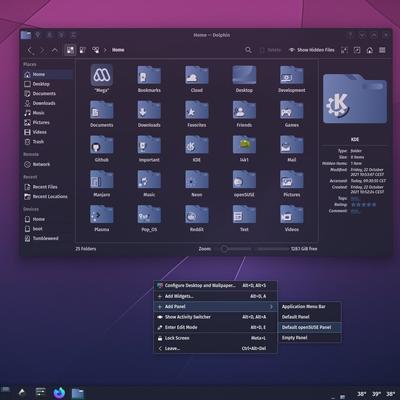Click the house icon in Dolphin toolbar
400x400 pixels.
click(370, 50)
